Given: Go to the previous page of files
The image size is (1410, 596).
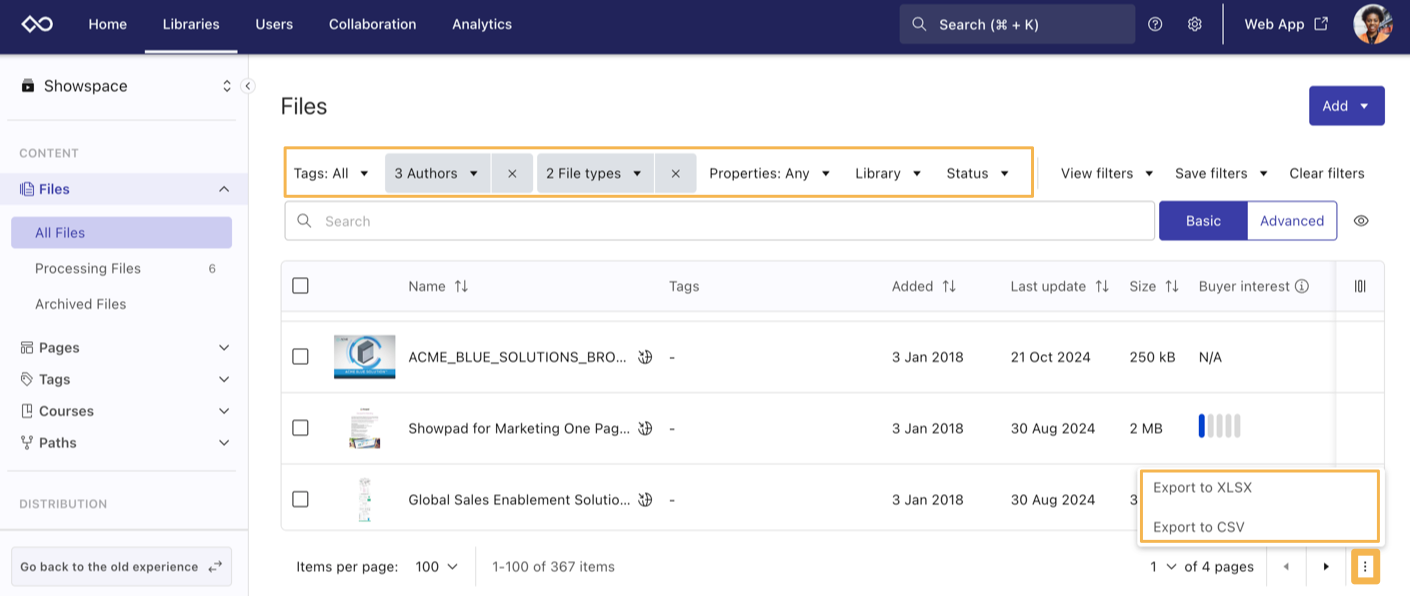Looking at the screenshot, I should [1286, 567].
